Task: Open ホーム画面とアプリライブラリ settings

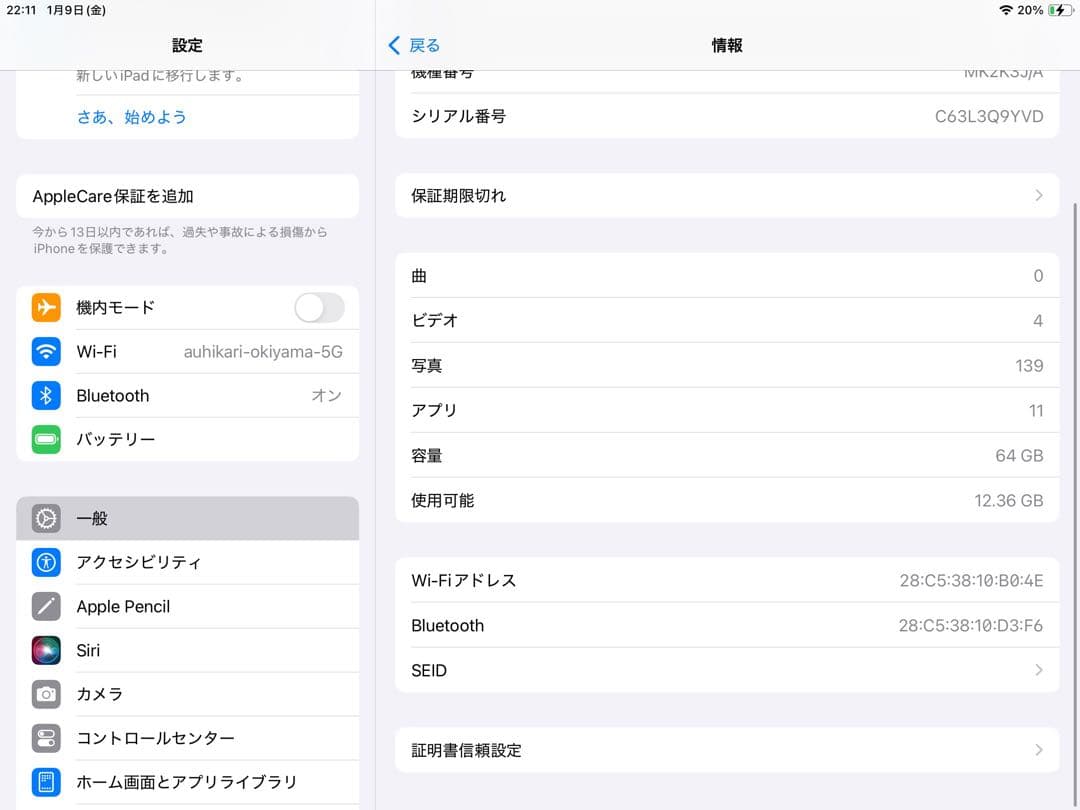Action: (x=186, y=782)
